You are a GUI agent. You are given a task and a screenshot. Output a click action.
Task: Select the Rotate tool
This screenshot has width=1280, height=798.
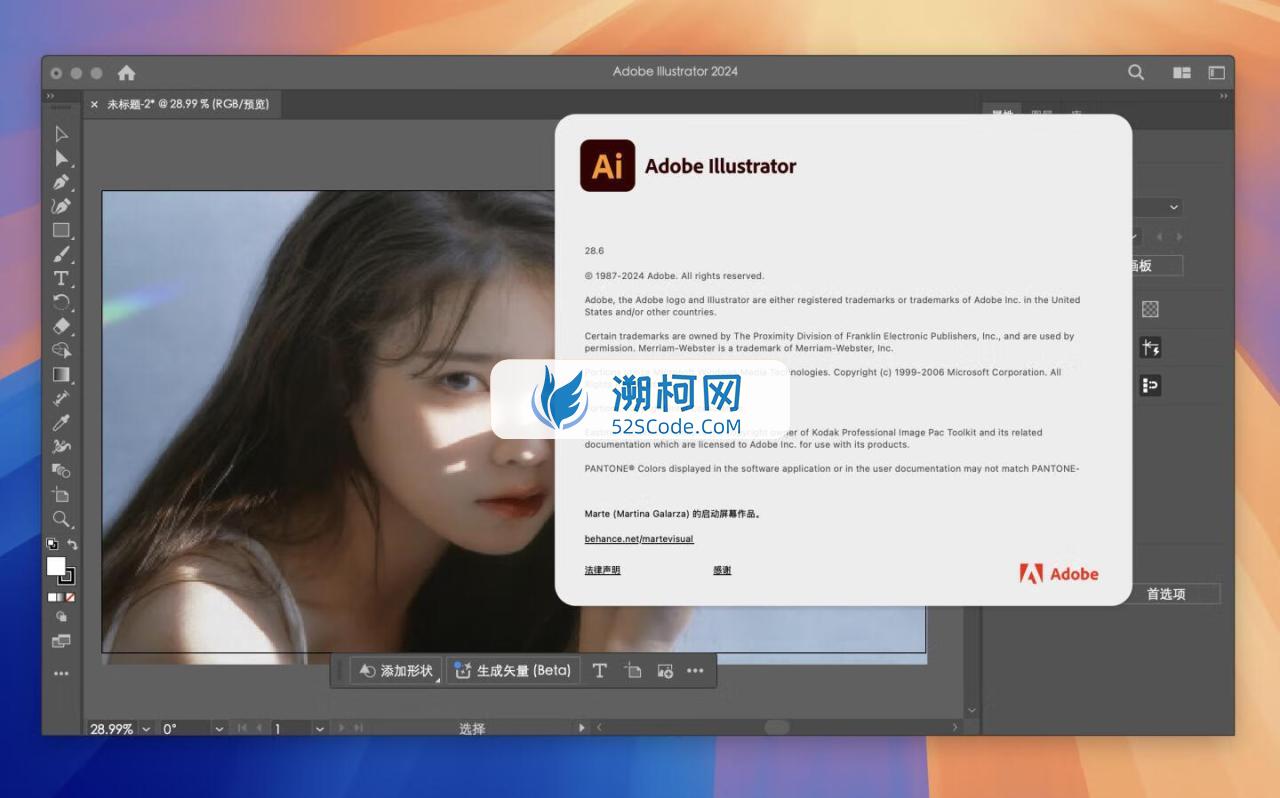point(61,302)
